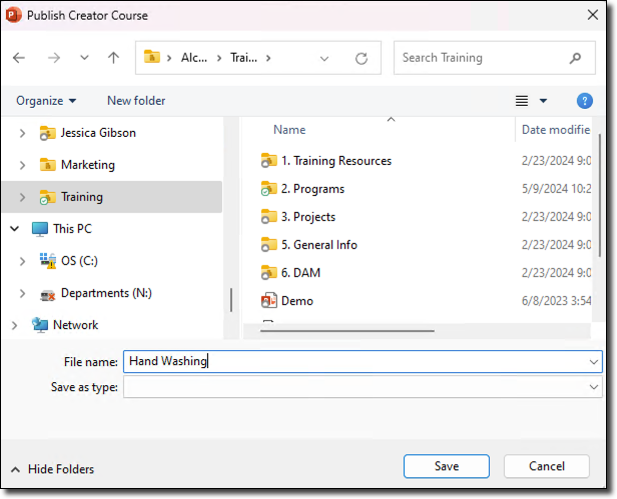Open the Organize menu

(46, 101)
